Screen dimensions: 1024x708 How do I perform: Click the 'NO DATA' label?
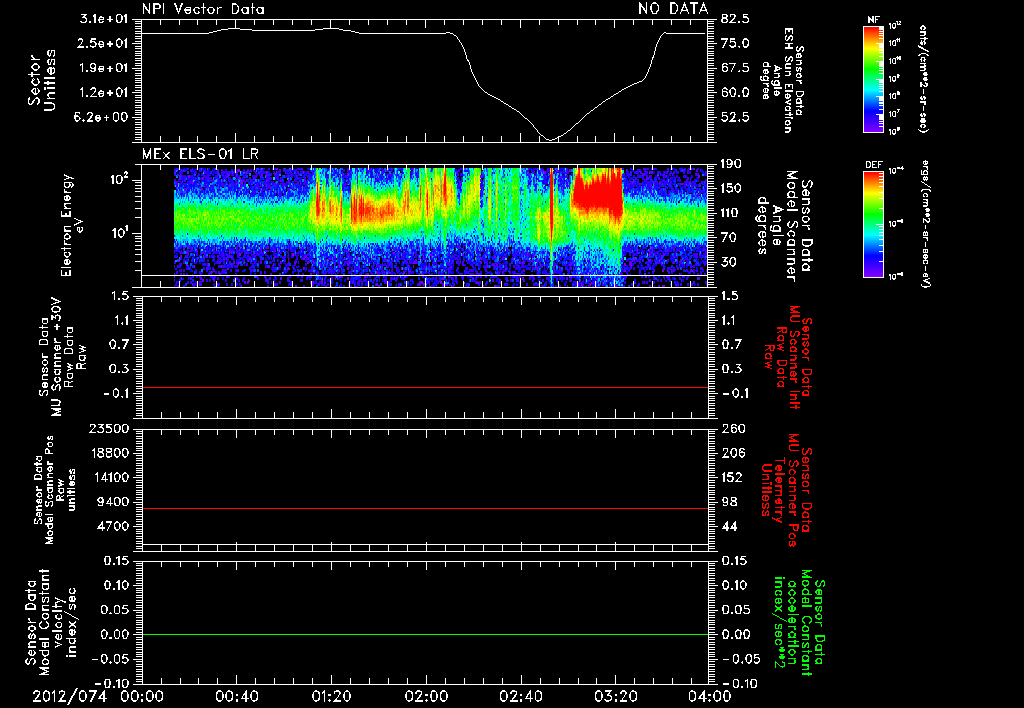(x=673, y=8)
